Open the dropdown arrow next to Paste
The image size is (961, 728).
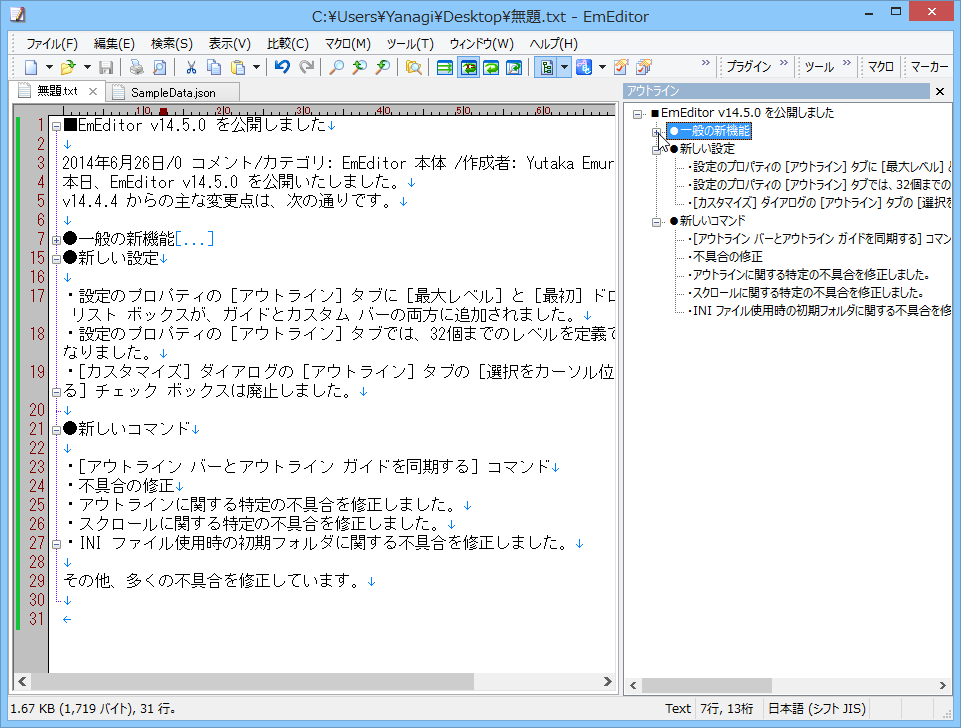tap(256, 67)
